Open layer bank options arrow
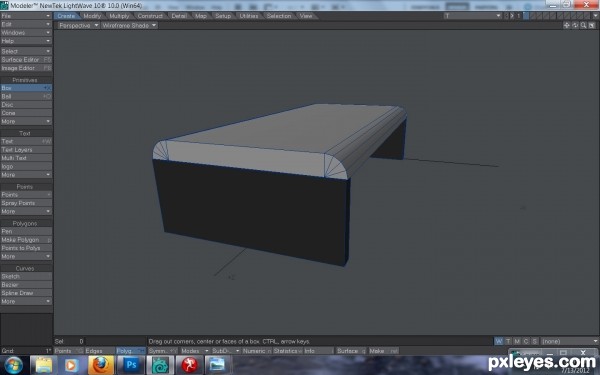 tap(596, 16)
